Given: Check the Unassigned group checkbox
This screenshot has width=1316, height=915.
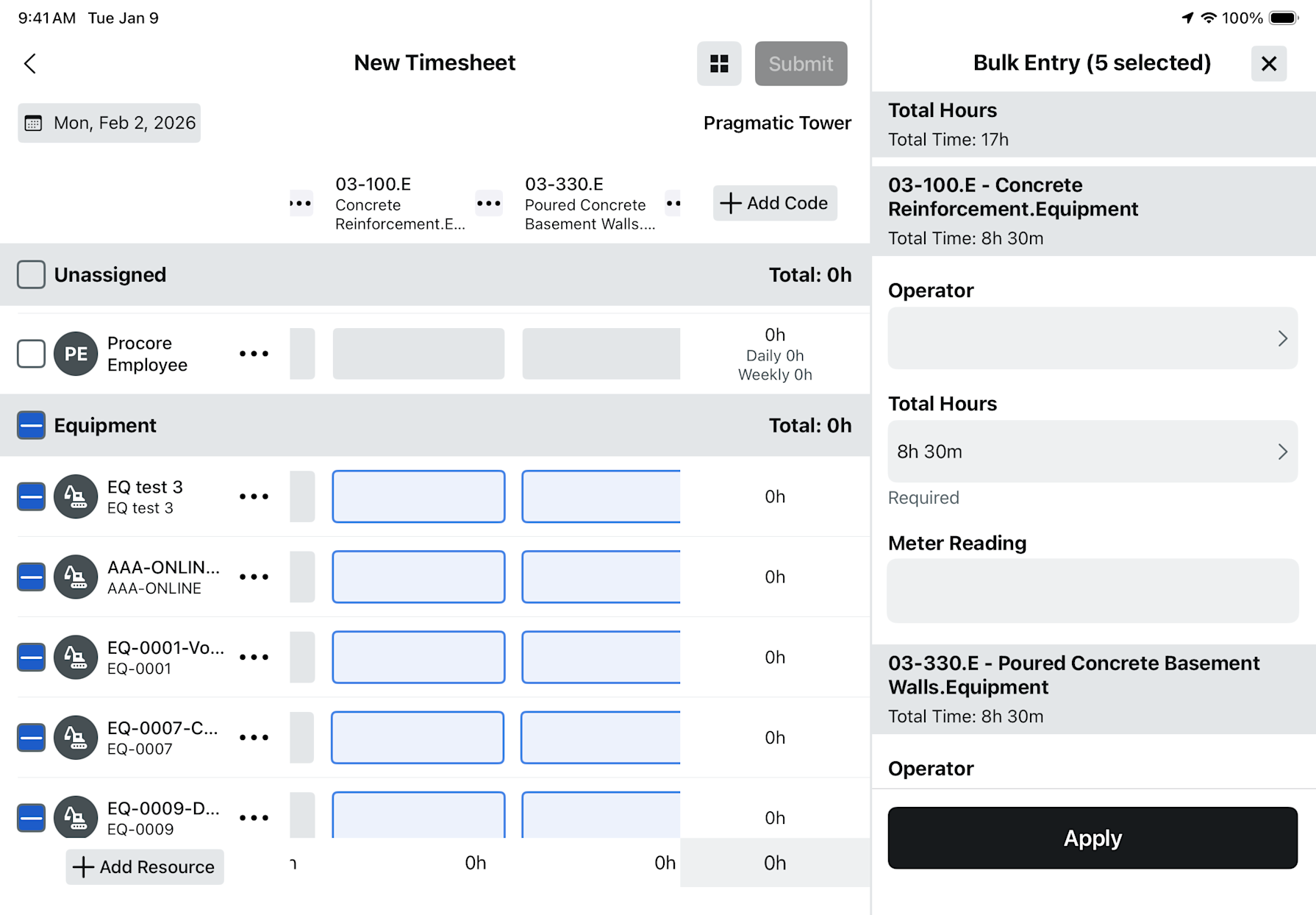Looking at the screenshot, I should coord(31,274).
